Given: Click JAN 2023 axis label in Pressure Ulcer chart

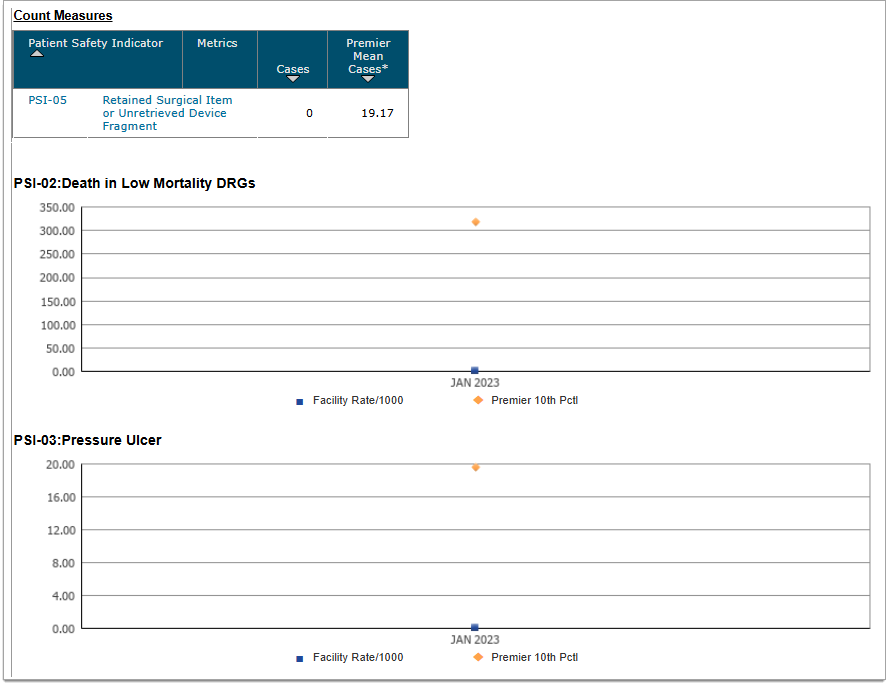Looking at the screenshot, I should pyautogui.click(x=475, y=640).
